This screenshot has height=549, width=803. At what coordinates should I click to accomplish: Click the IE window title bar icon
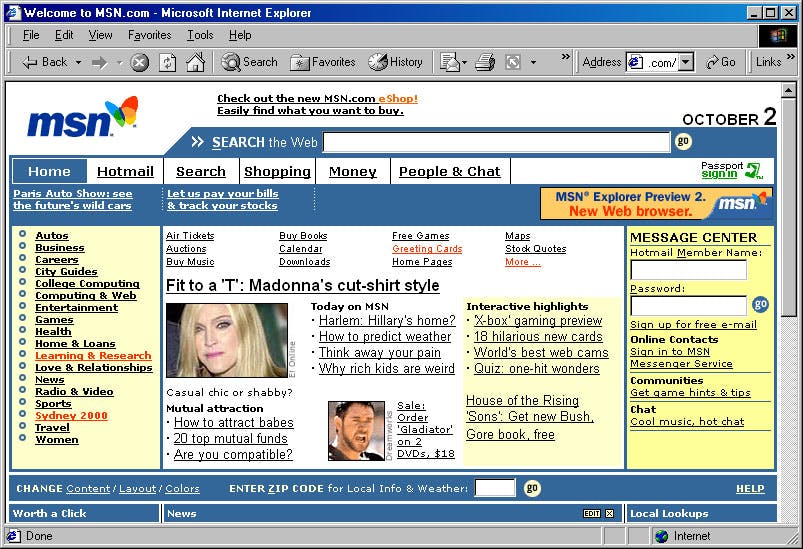point(13,12)
